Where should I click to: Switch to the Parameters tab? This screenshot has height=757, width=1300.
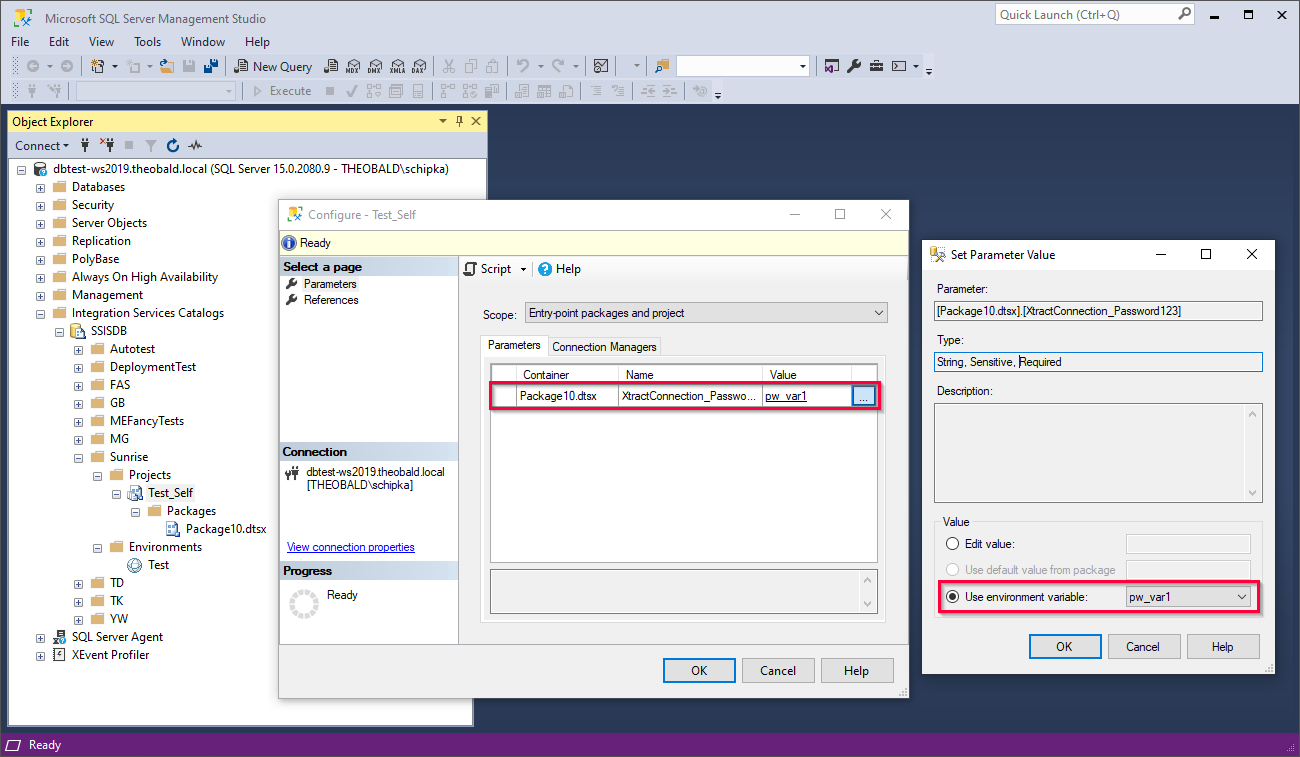coord(514,345)
